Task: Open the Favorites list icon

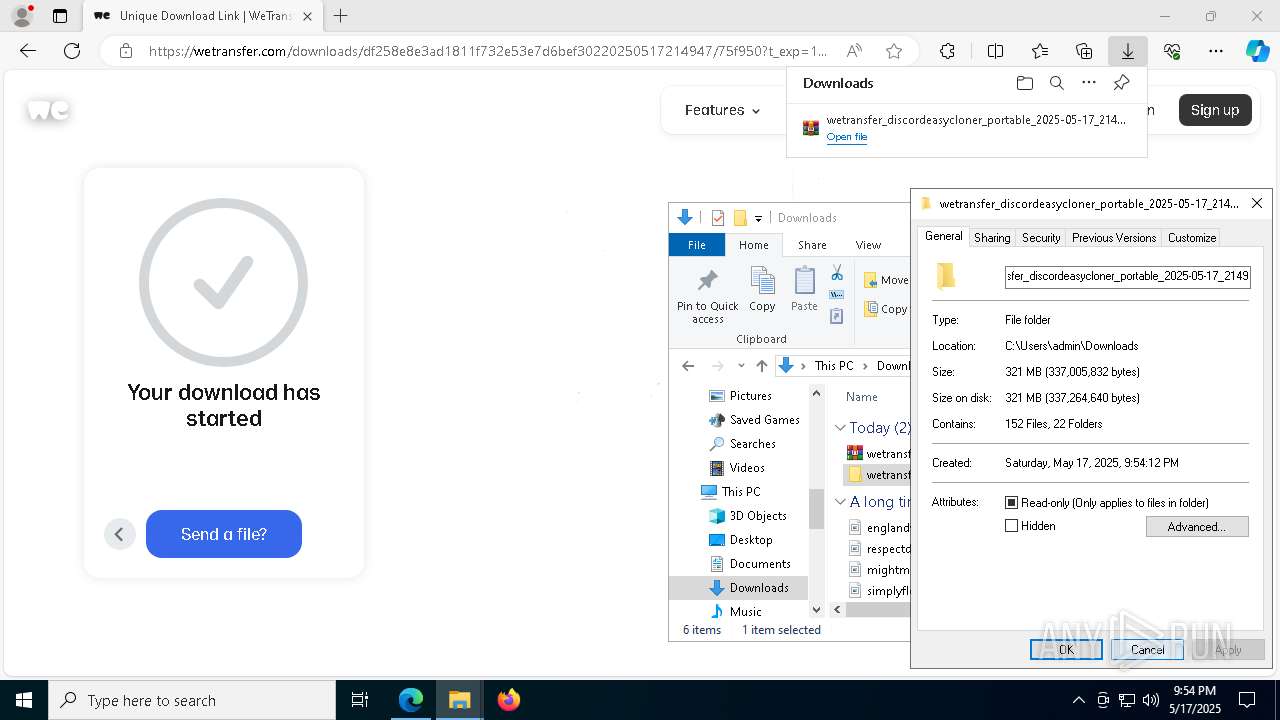Action: click(1040, 51)
